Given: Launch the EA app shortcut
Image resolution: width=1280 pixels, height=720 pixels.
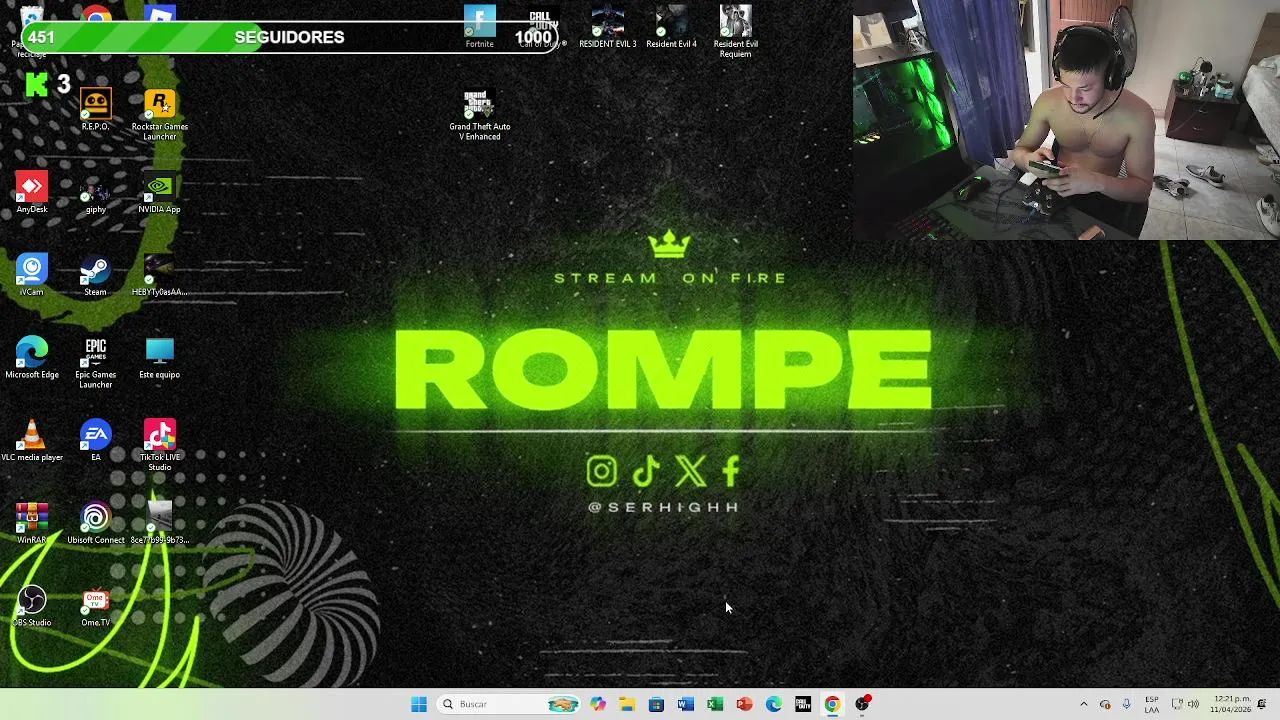Looking at the screenshot, I should (95, 441).
